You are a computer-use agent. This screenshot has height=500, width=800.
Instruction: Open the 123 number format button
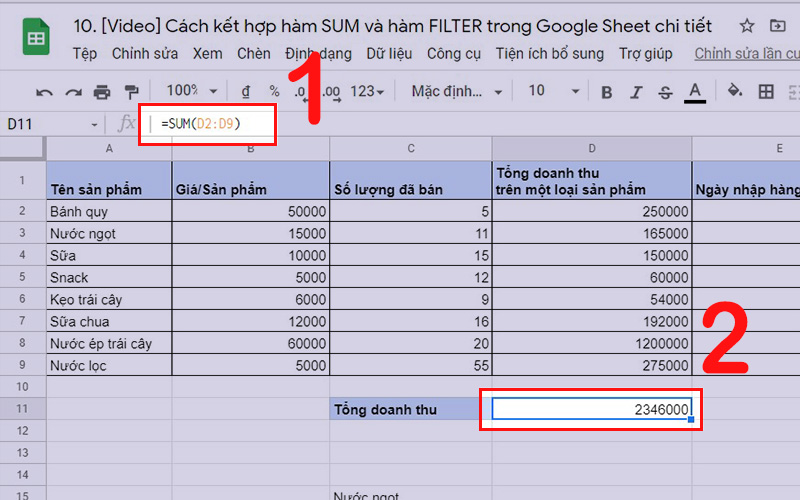click(366, 91)
